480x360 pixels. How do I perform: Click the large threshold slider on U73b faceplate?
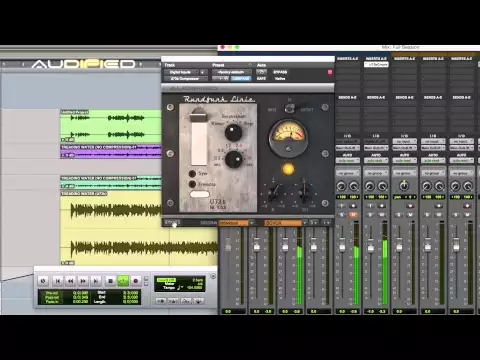(199, 137)
